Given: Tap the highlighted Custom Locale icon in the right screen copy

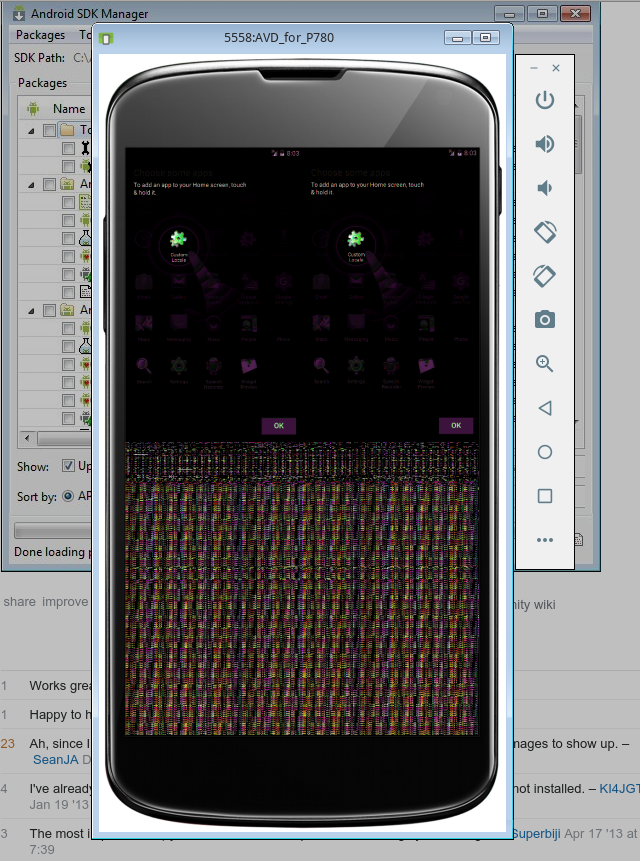Looking at the screenshot, I should tap(356, 239).
